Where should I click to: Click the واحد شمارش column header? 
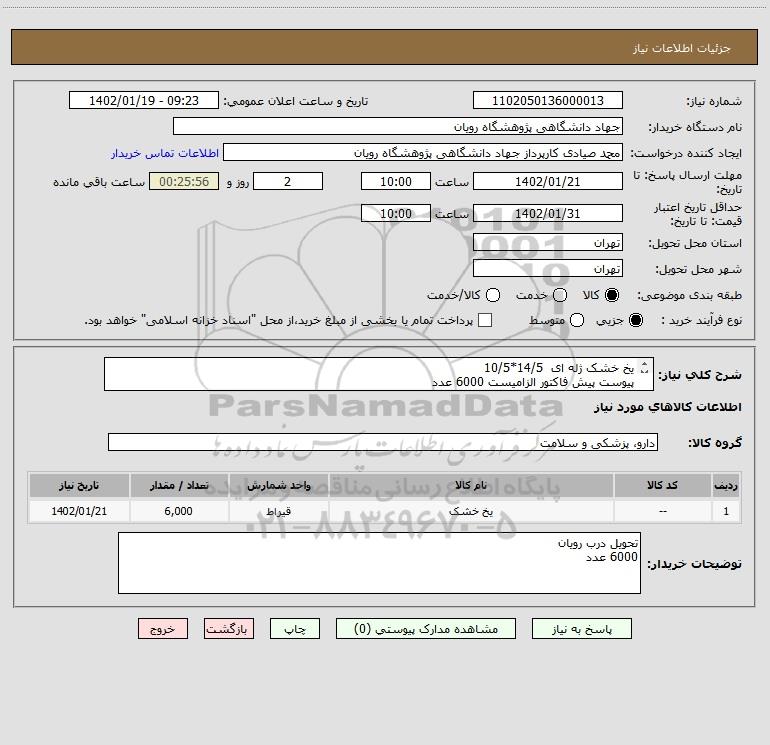pyautogui.click(x=278, y=485)
